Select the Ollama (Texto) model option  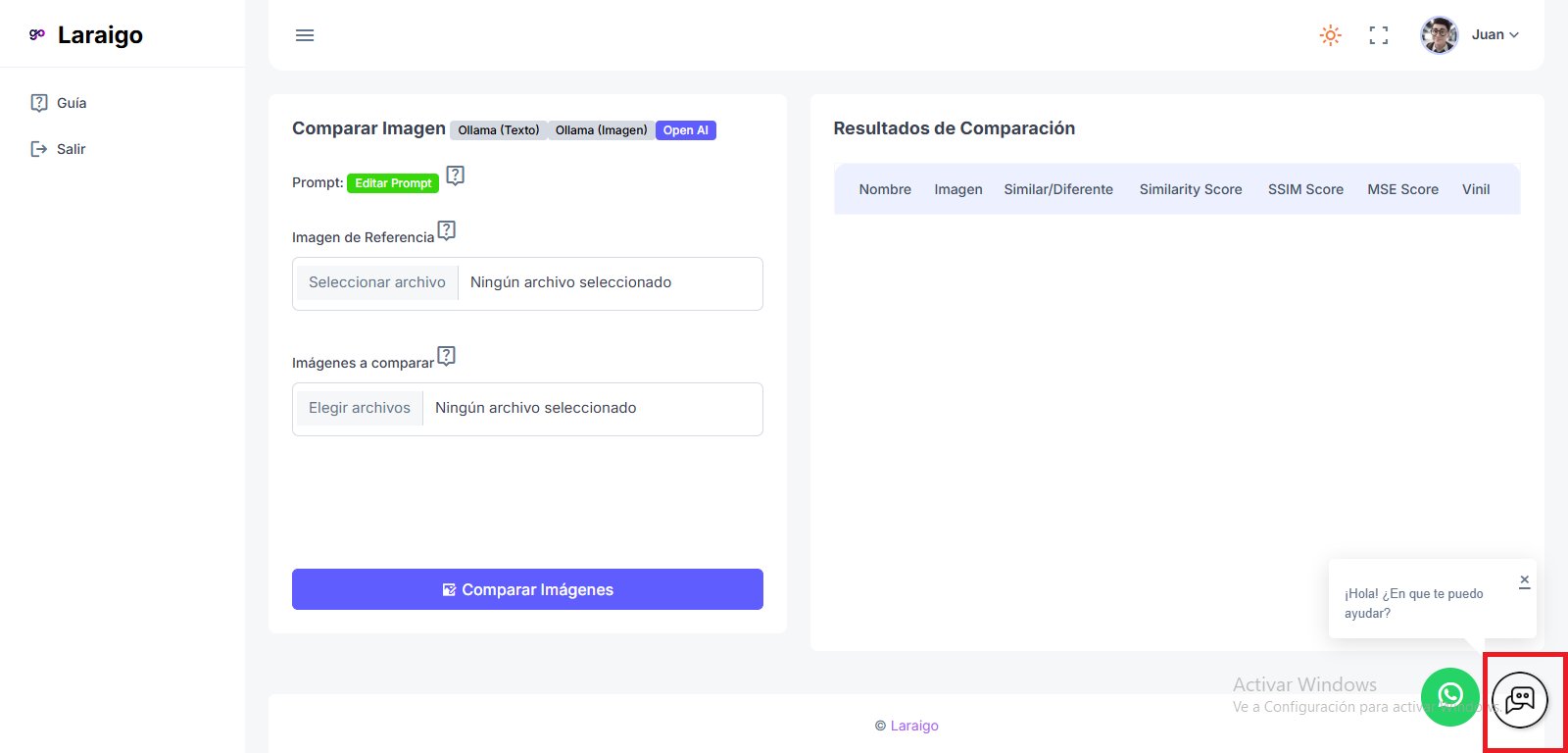pos(499,130)
